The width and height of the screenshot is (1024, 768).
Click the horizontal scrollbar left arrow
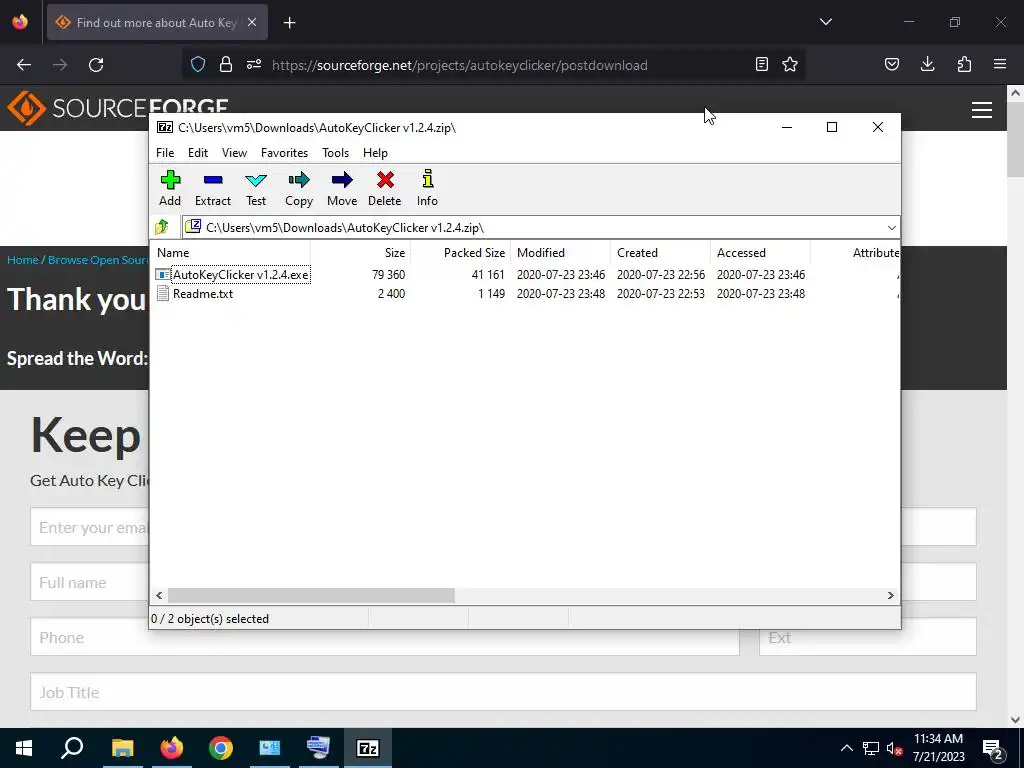click(159, 596)
